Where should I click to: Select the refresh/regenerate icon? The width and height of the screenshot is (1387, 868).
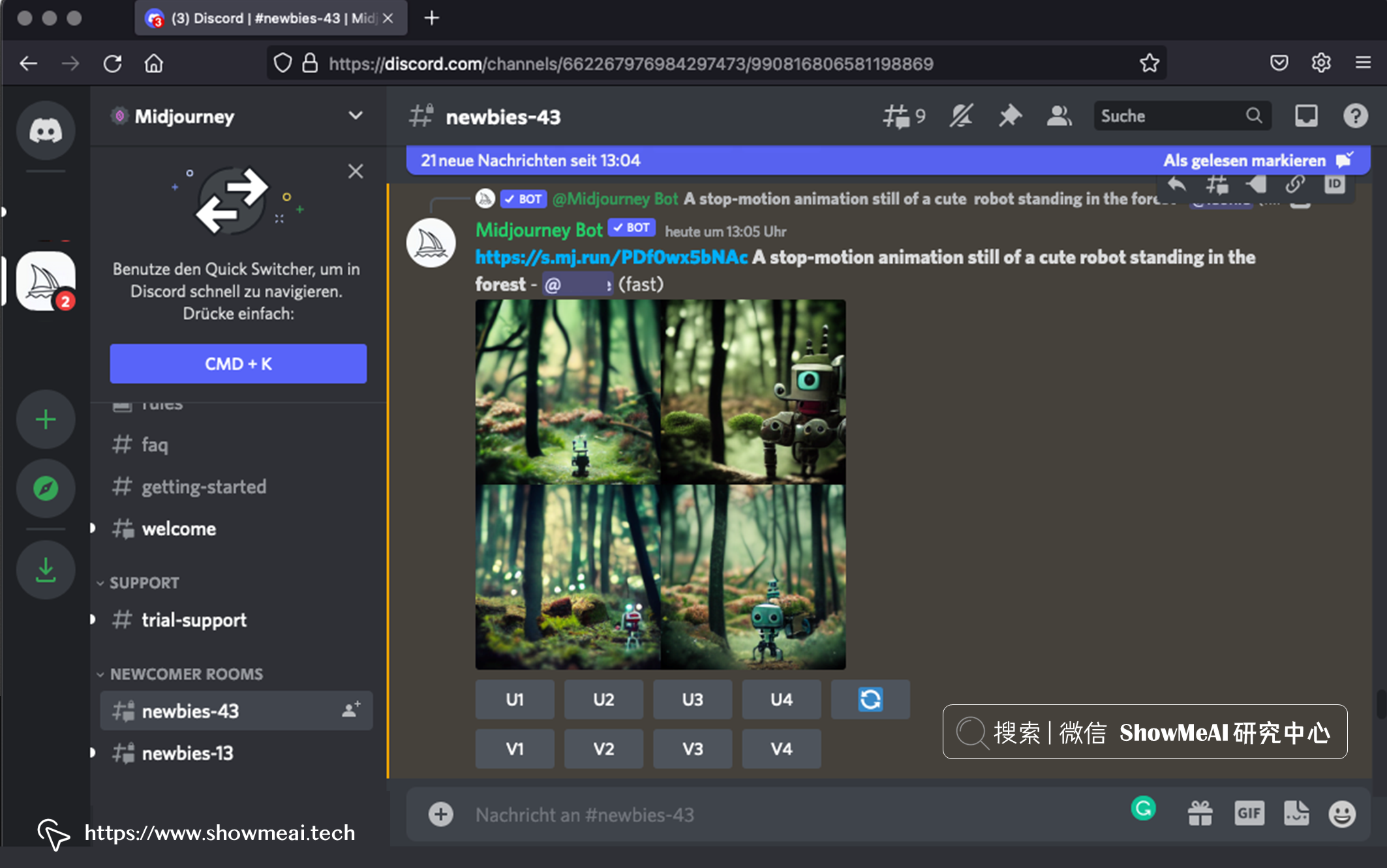(870, 699)
